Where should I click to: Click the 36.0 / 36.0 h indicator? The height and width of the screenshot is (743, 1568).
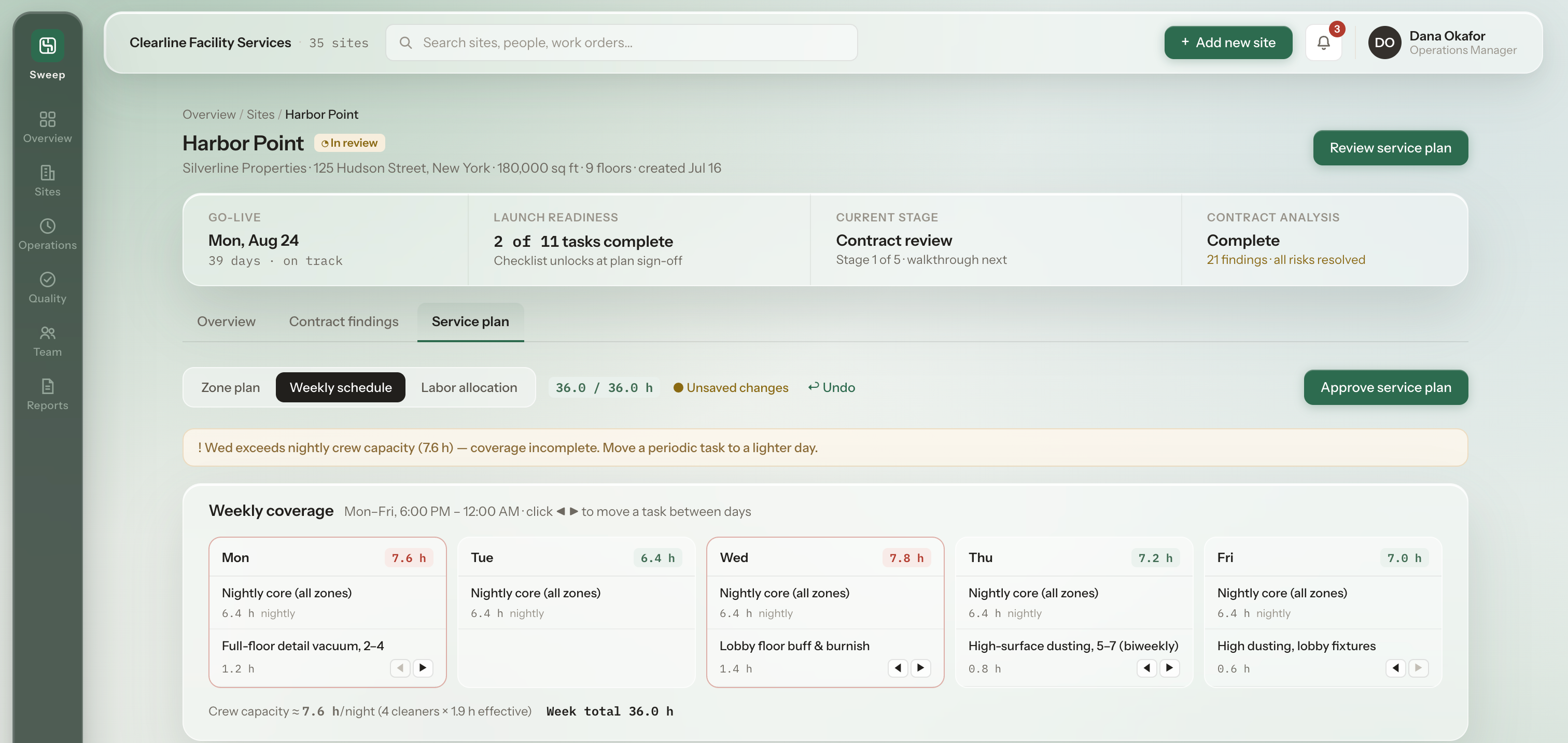pyautogui.click(x=604, y=388)
